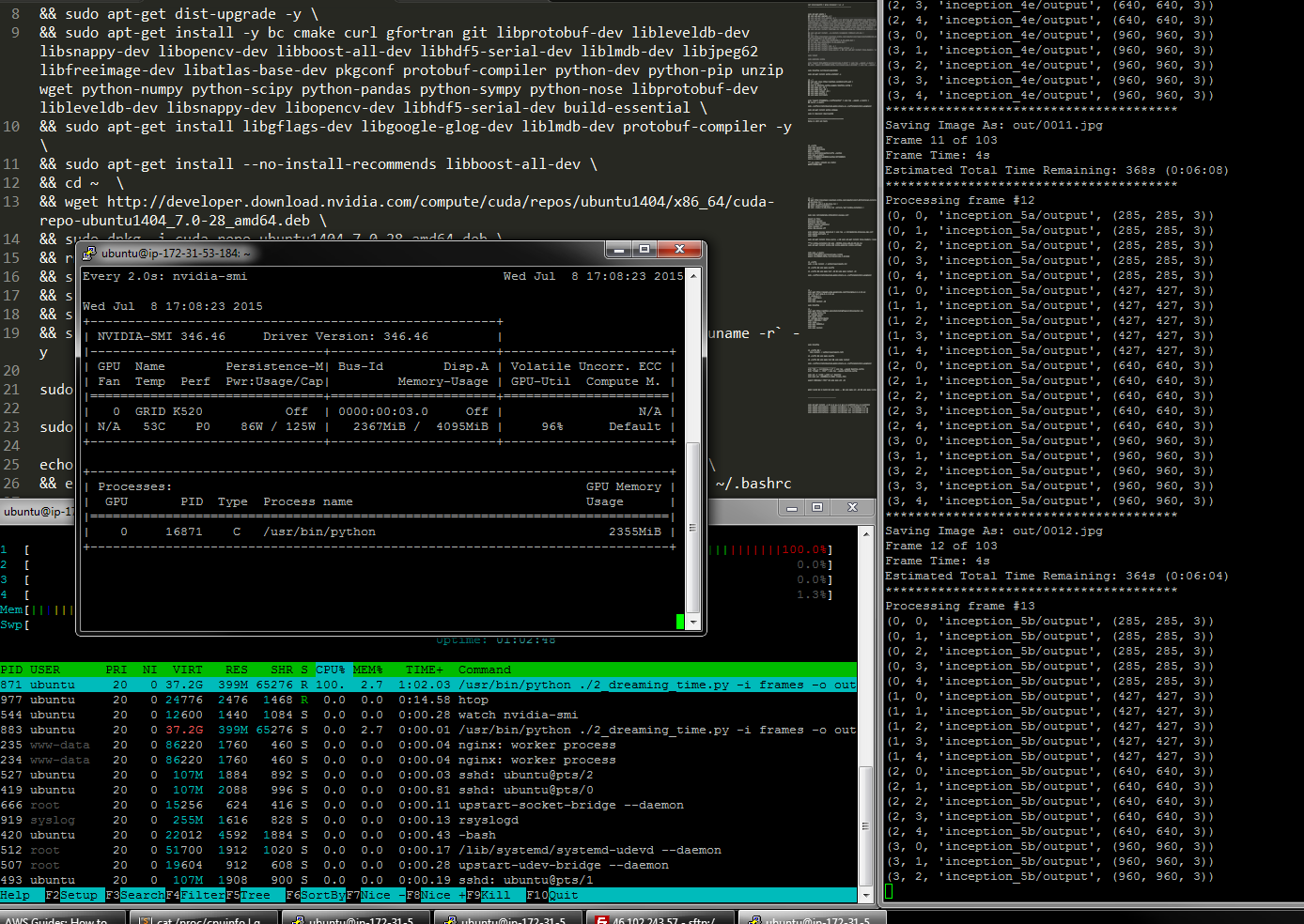The image size is (1304, 924).
Task: Click the Swp usage meter in htop
Action: [x=15, y=624]
